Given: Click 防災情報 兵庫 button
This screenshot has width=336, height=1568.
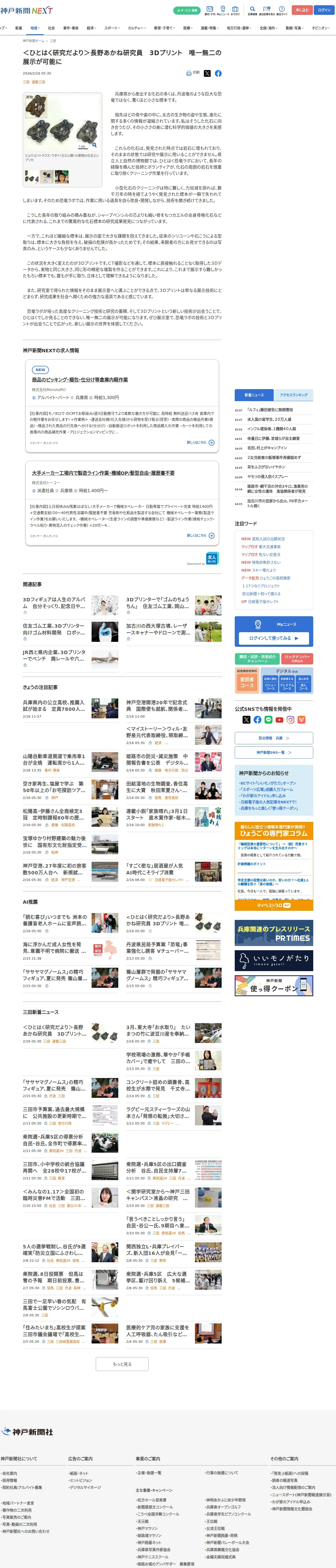Looking at the screenshot, I should pos(274,738).
